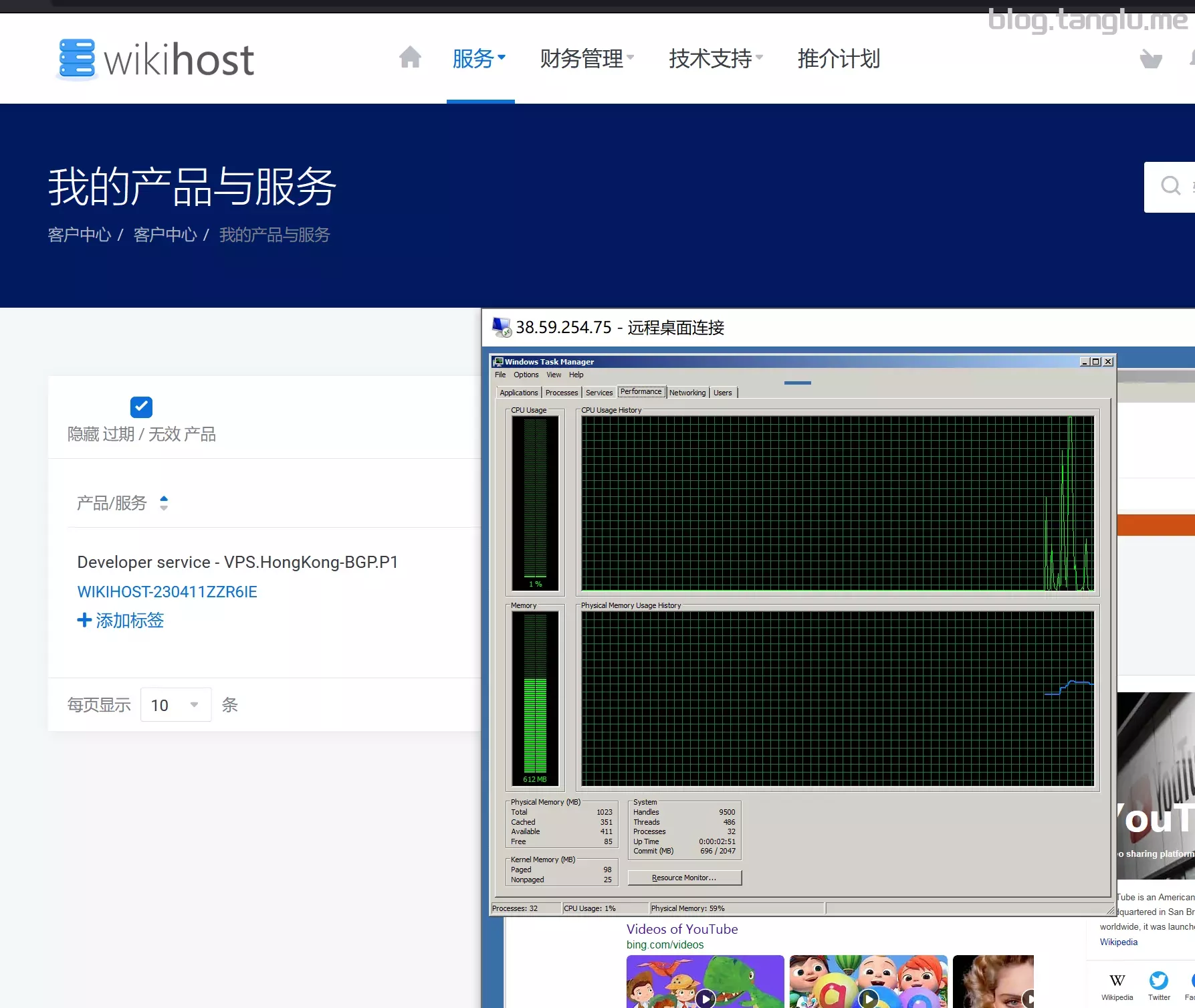Toggle the 隐藏过期/无效产品 checkbox
Screen dimensions: 1195x1008
point(141,407)
